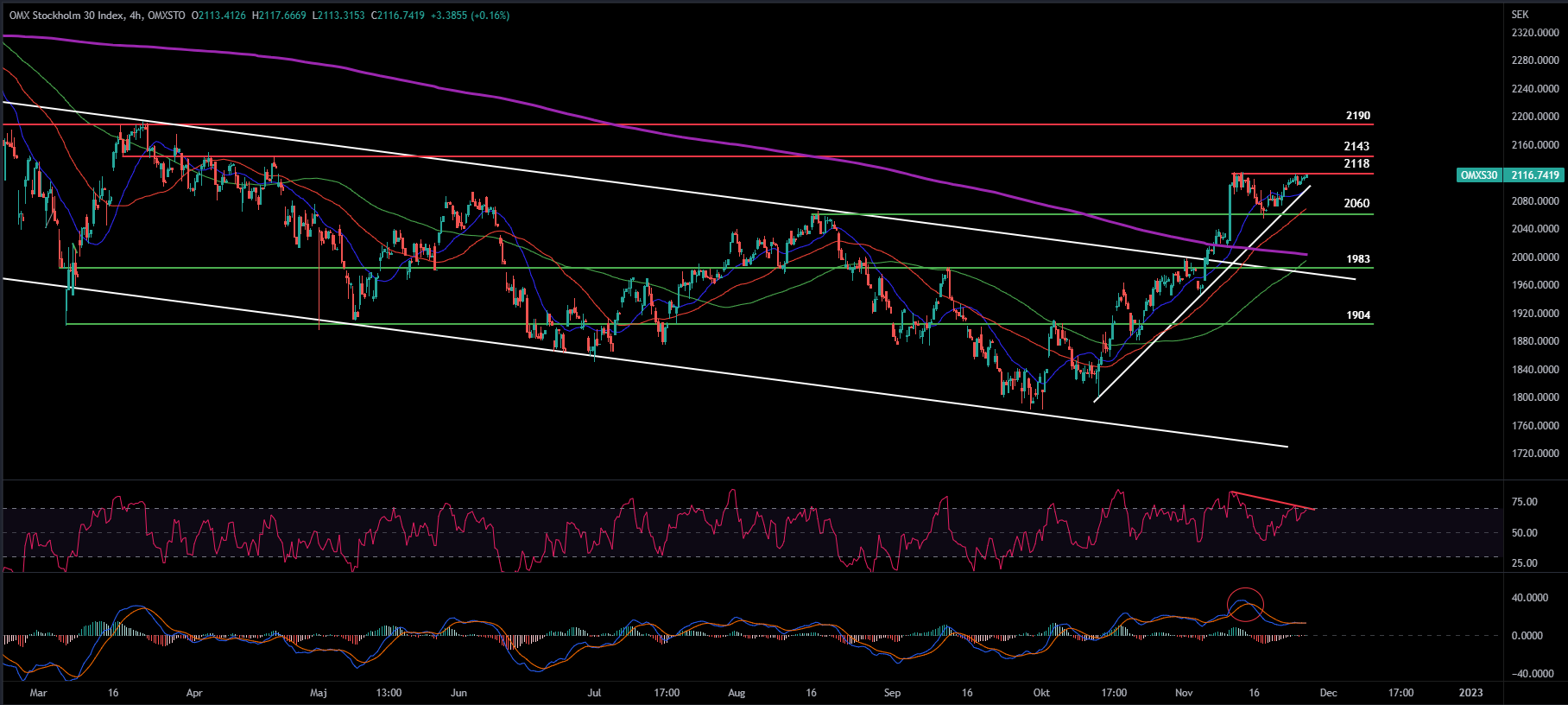The image size is (1568, 705).
Task: Click the 2116.7419 current price label
Action: pos(1534,175)
